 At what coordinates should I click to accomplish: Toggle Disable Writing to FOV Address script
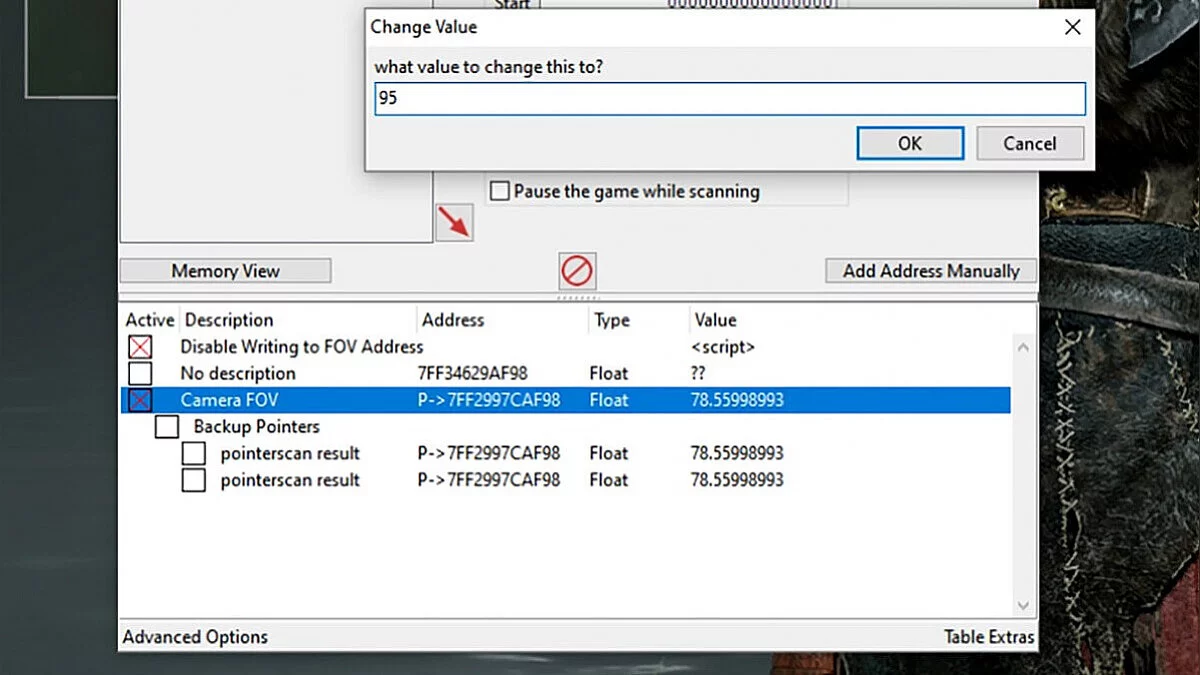click(140, 347)
